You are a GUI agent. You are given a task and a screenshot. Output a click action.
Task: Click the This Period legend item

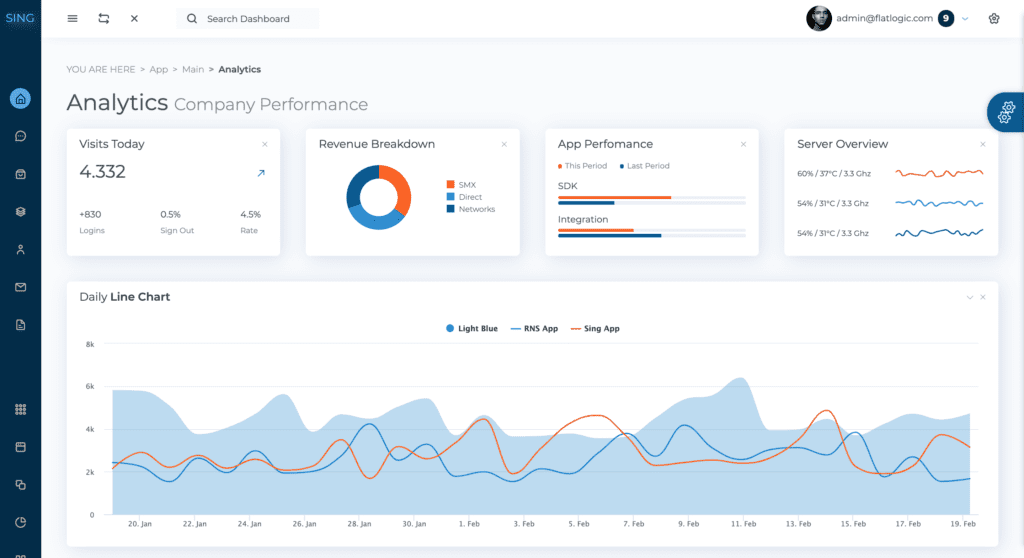583,166
